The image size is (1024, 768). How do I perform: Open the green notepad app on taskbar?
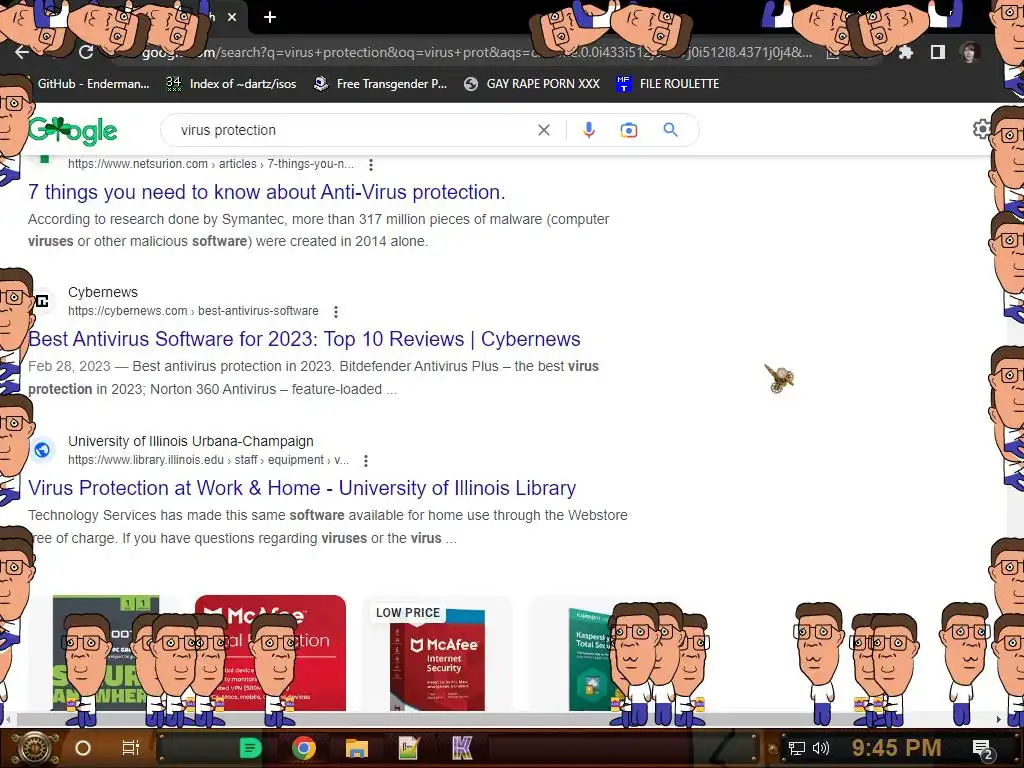coord(409,748)
